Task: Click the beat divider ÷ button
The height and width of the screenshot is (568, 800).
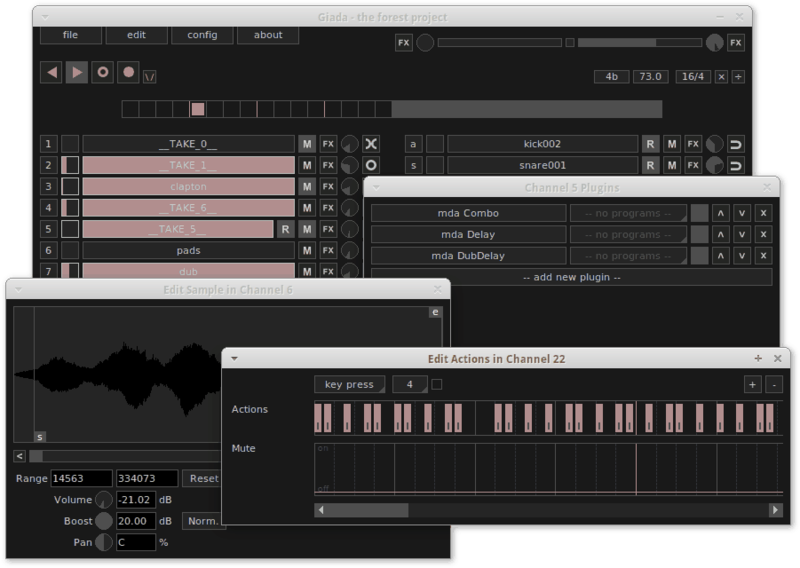Action: pos(738,77)
